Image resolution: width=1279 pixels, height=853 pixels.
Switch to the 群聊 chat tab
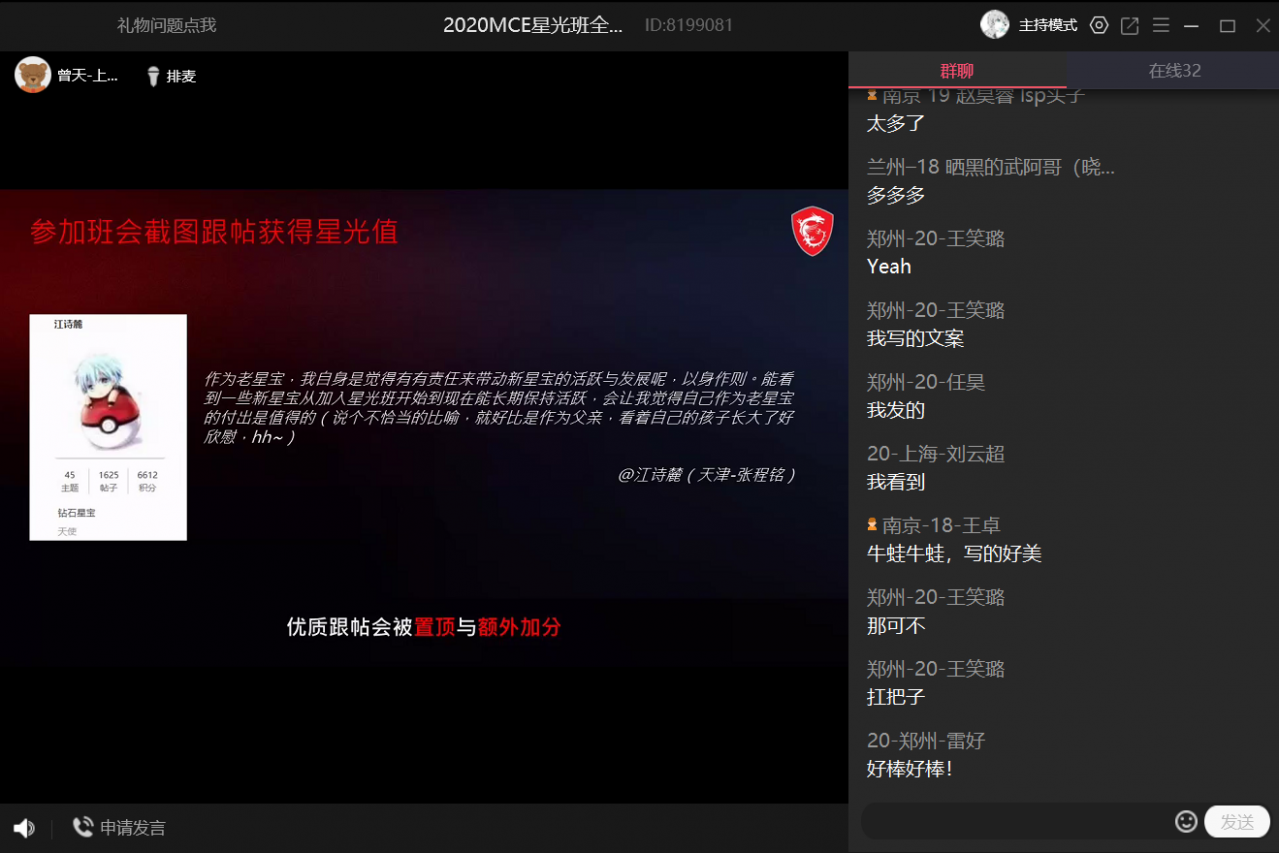[x=957, y=71]
